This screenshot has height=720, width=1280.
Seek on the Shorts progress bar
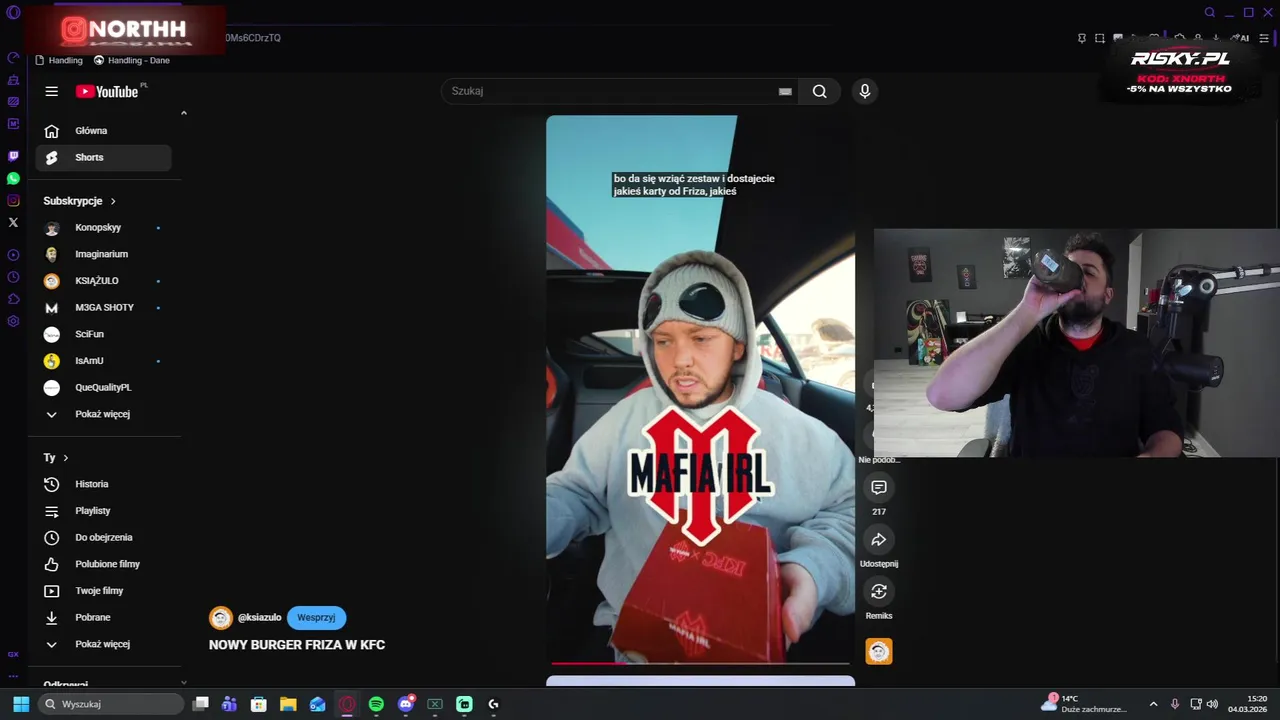700,662
